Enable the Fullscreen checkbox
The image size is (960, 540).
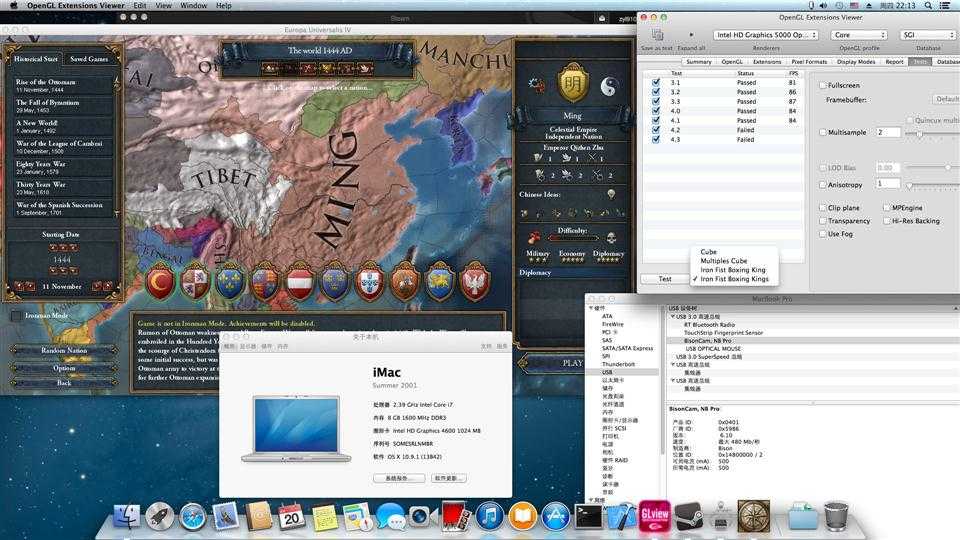click(823, 85)
